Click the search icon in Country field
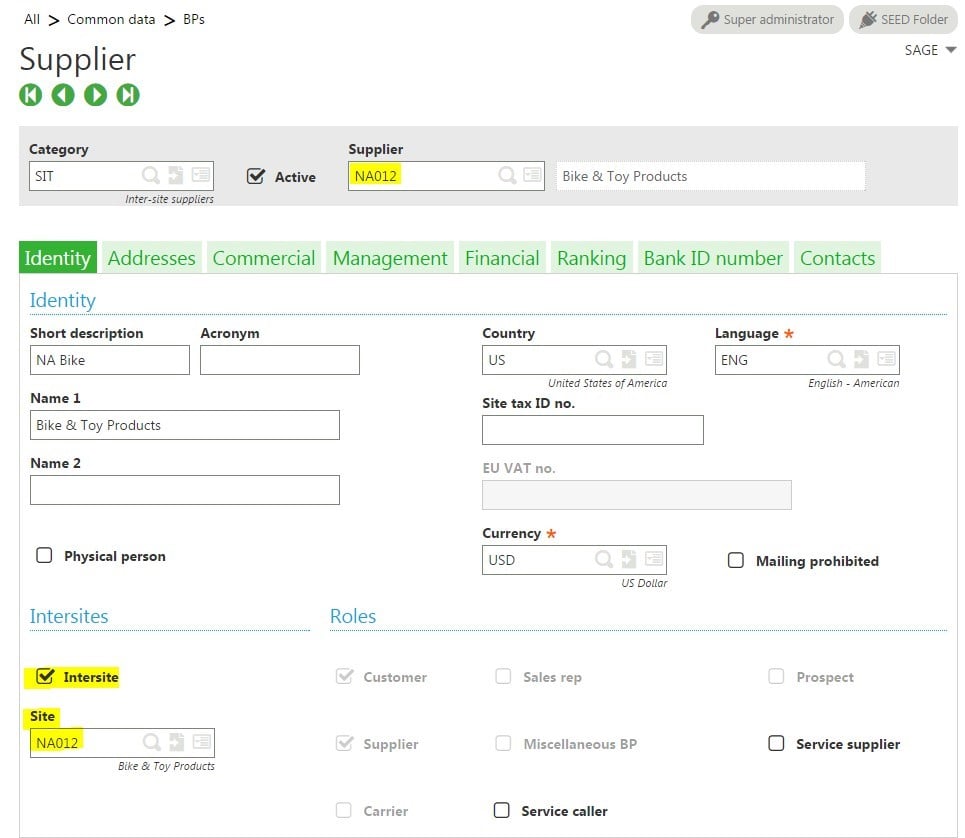Viewport: 965px width, 838px height. tap(605, 360)
